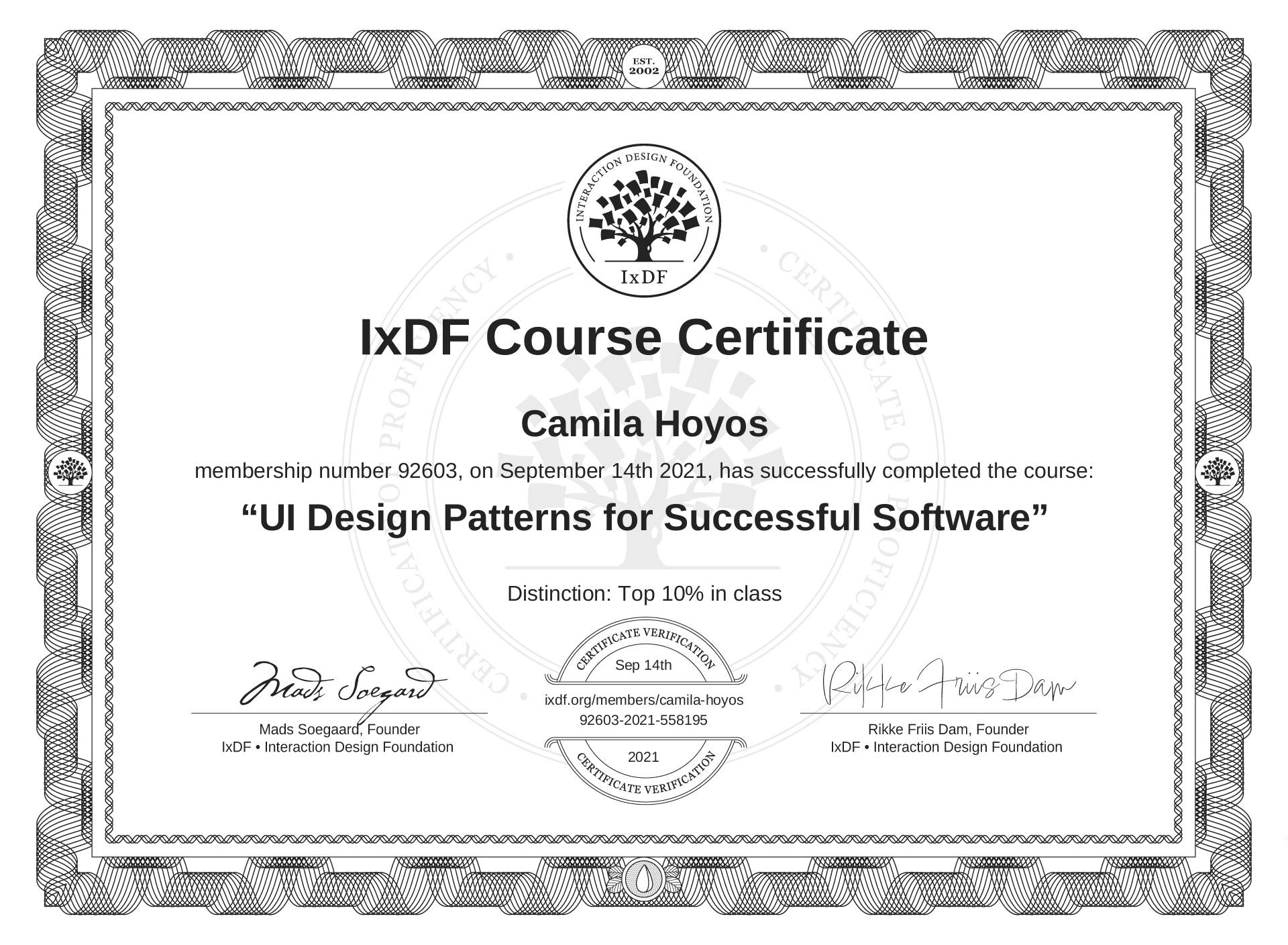Click the membership number completion sentence
1288x945 pixels.
click(x=644, y=471)
